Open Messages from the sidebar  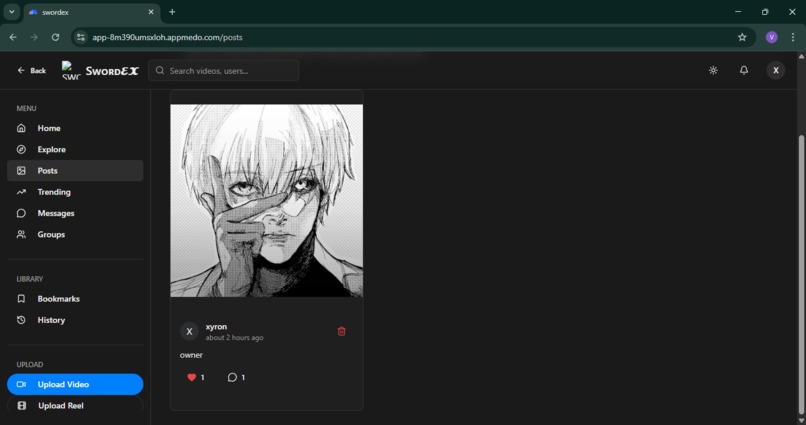(x=75, y=213)
